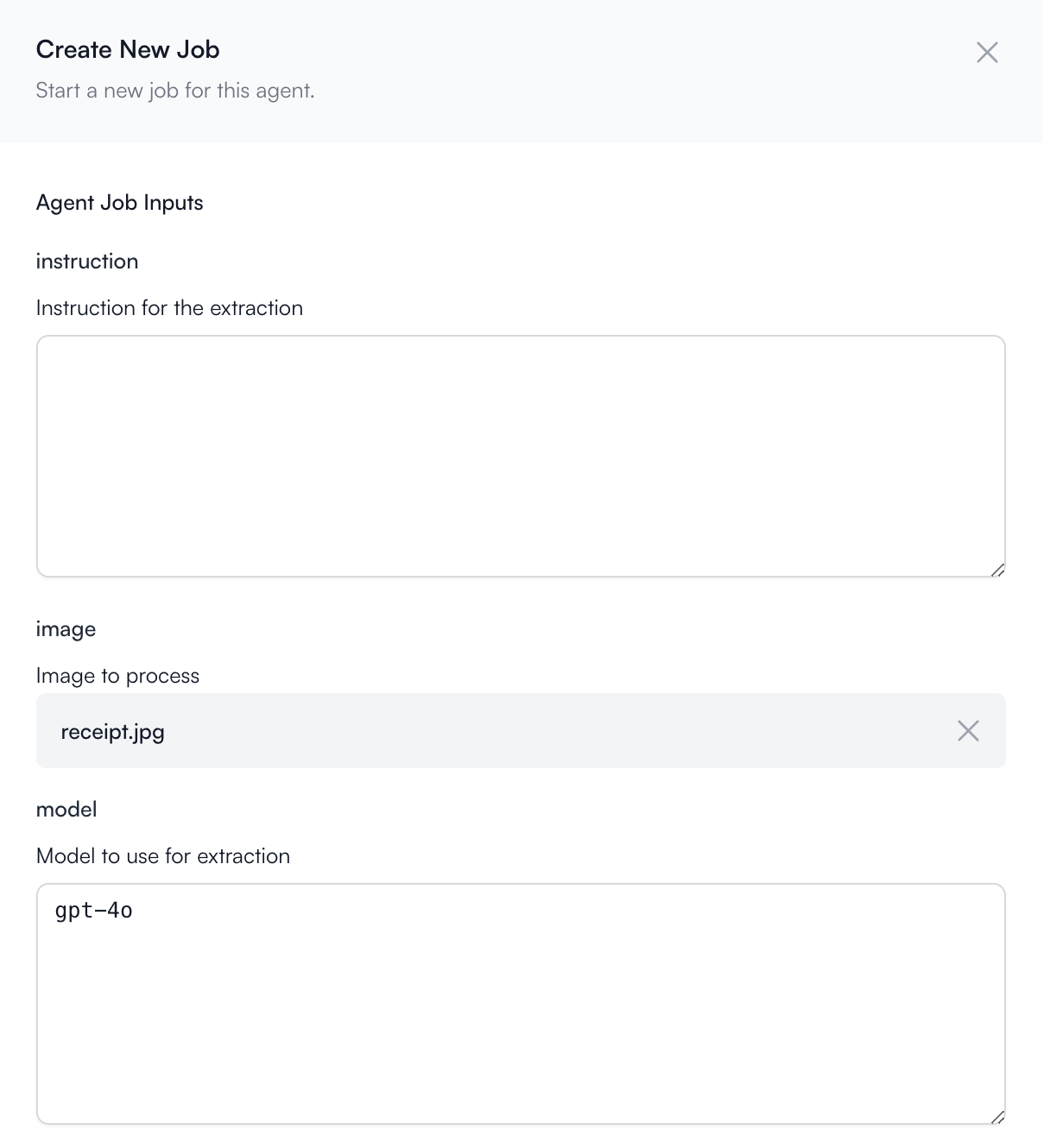Click the "Instruction for the extraction" description

pos(169,308)
